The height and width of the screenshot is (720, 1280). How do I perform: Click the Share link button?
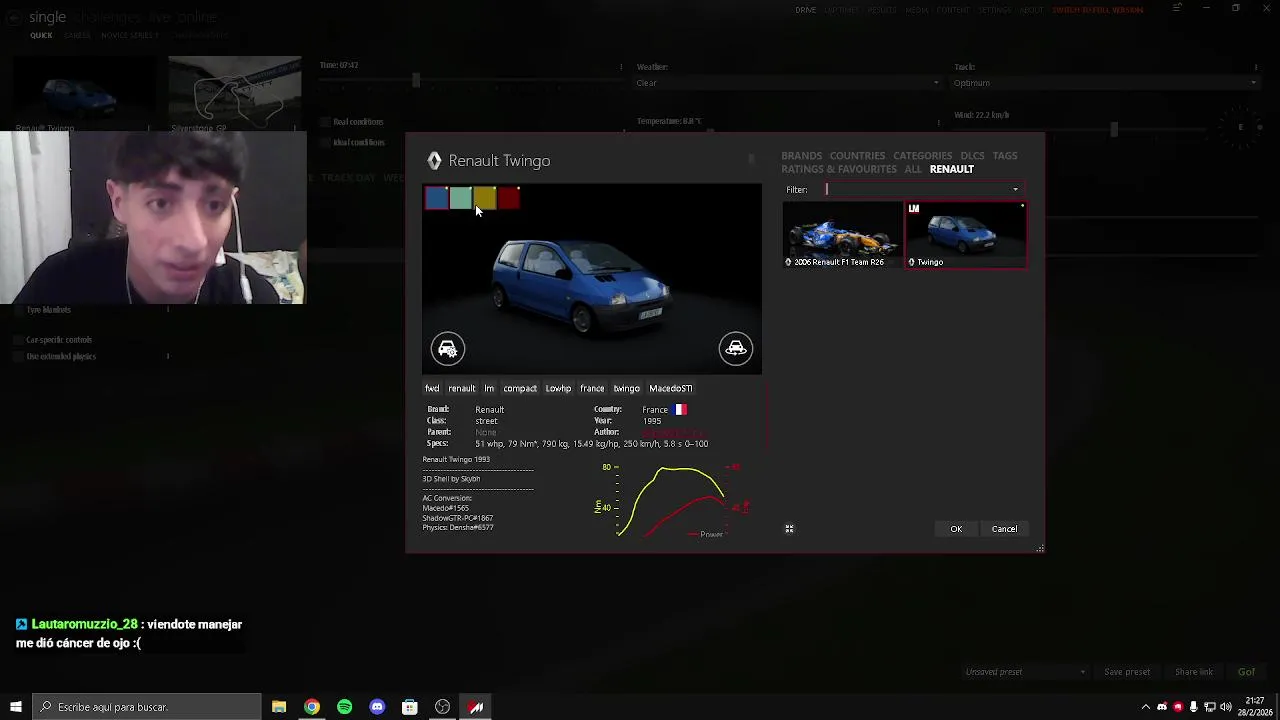point(1194,672)
